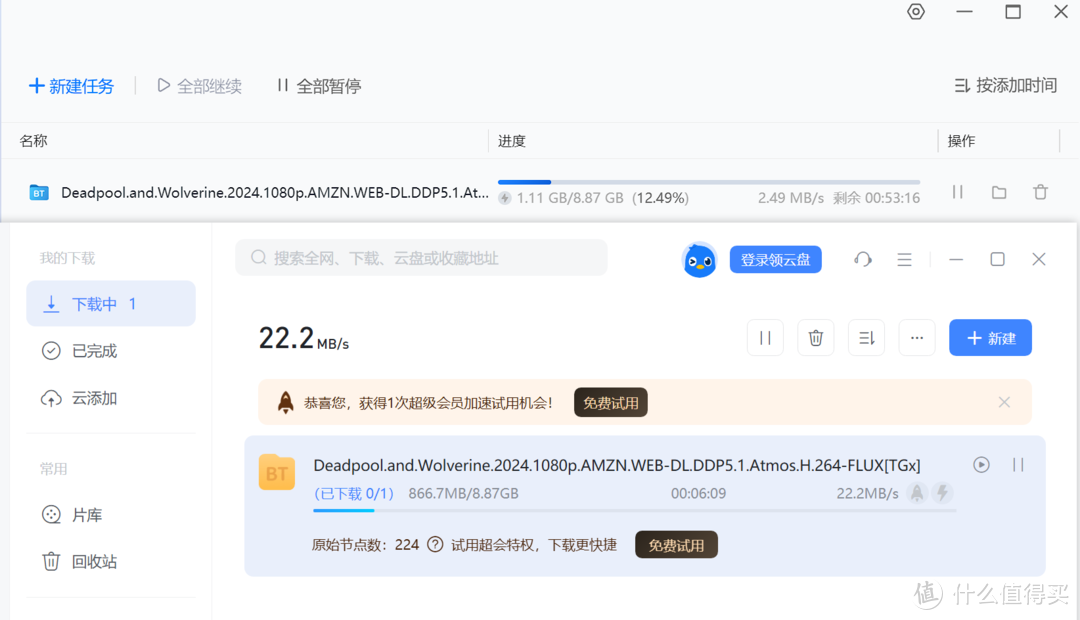The width and height of the screenshot is (1080, 620).
Task: Click the 登录领云盘 login button
Action: [775, 259]
